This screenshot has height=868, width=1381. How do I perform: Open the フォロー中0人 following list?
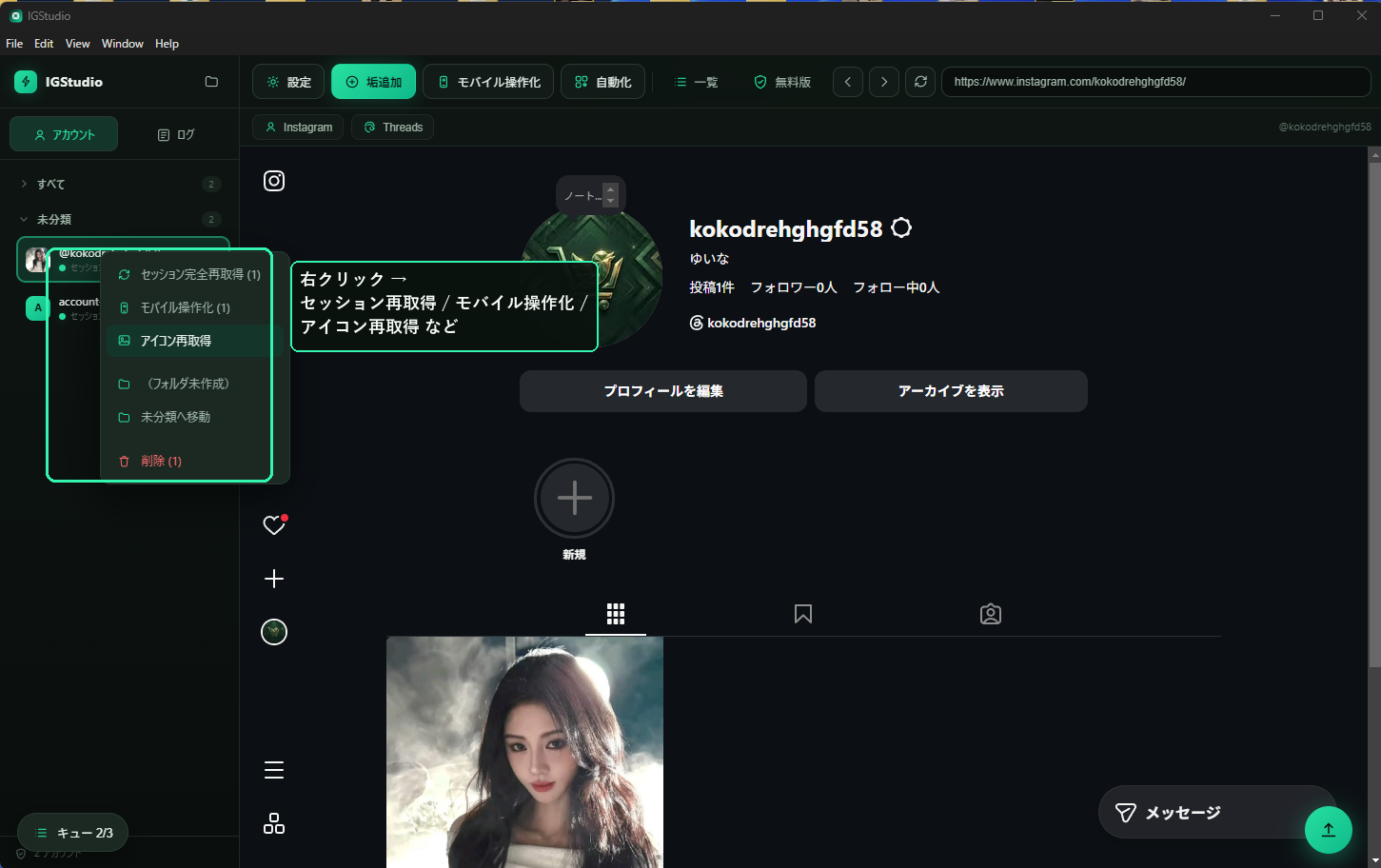point(896,287)
